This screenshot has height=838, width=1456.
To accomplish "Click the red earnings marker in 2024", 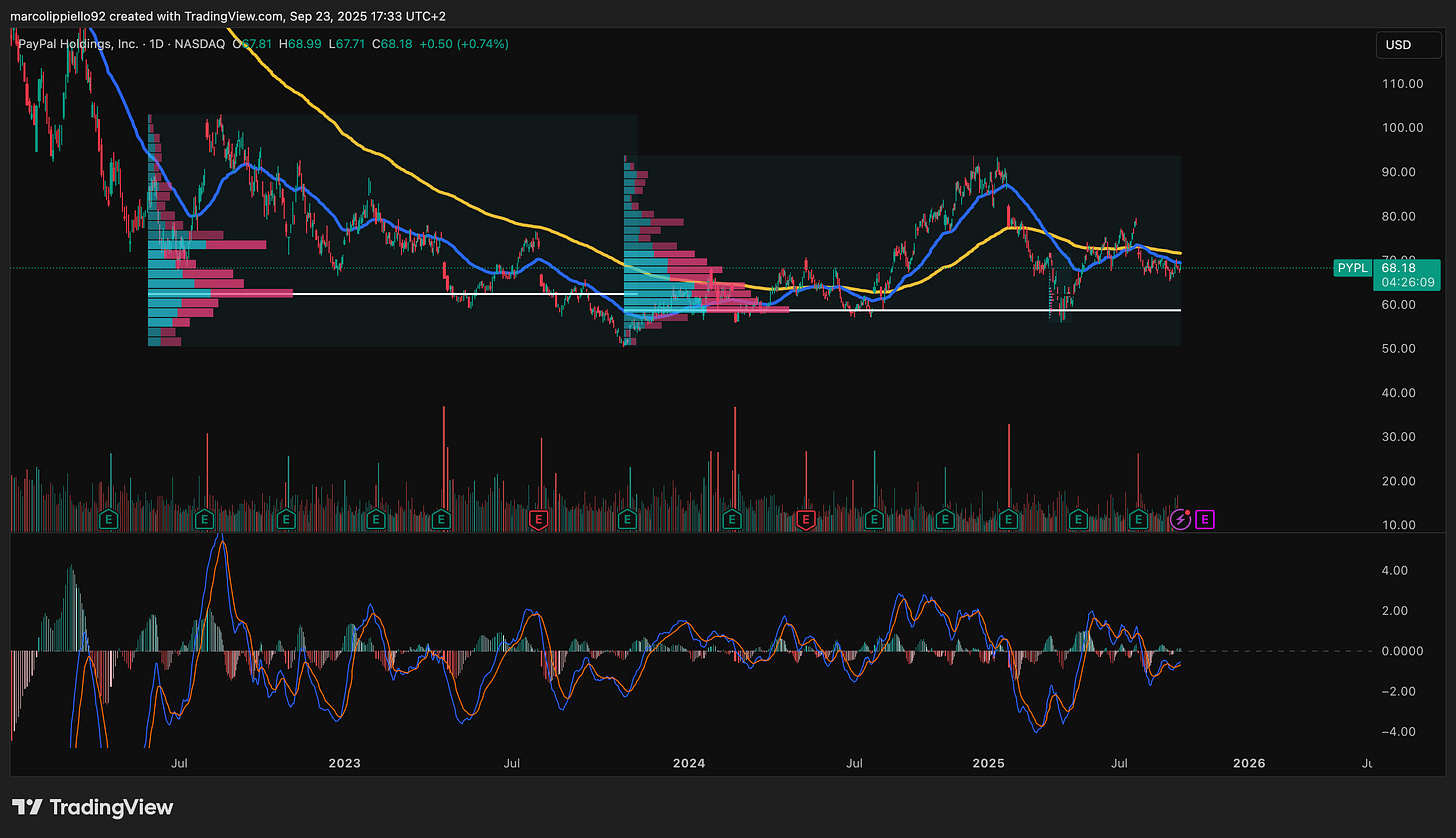I will tap(807, 519).
